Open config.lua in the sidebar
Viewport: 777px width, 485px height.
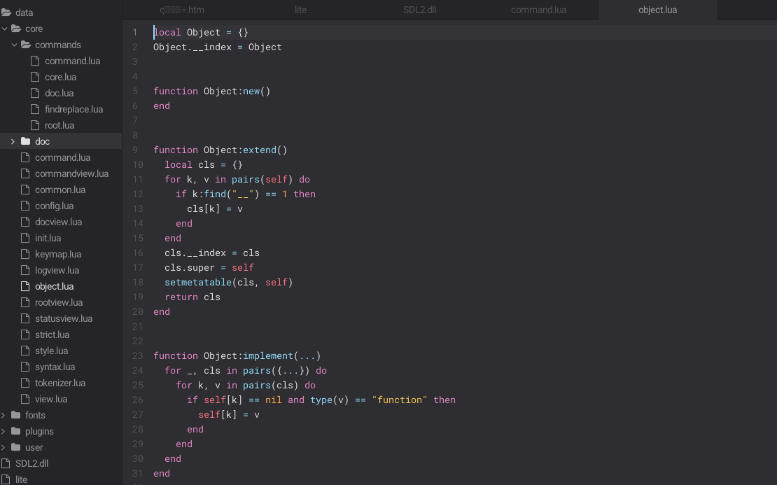click(x=54, y=206)
